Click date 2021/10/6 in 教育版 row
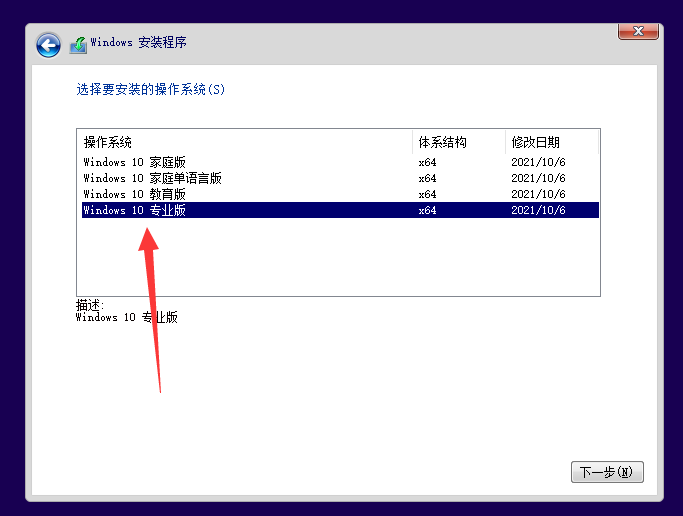Screen dimensions: 683x516 pos(538,194)
